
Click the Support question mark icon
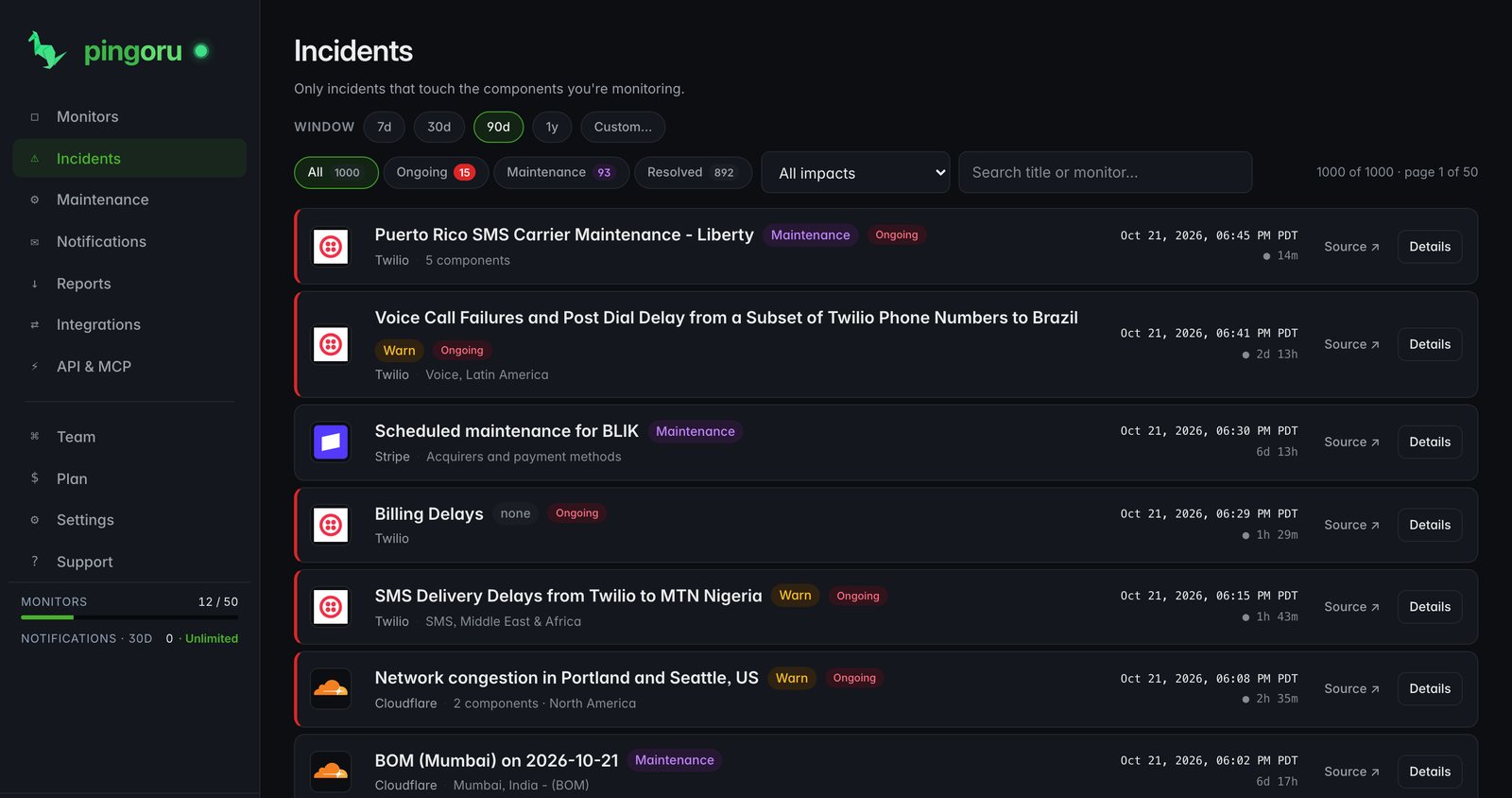tap(35, 562)
